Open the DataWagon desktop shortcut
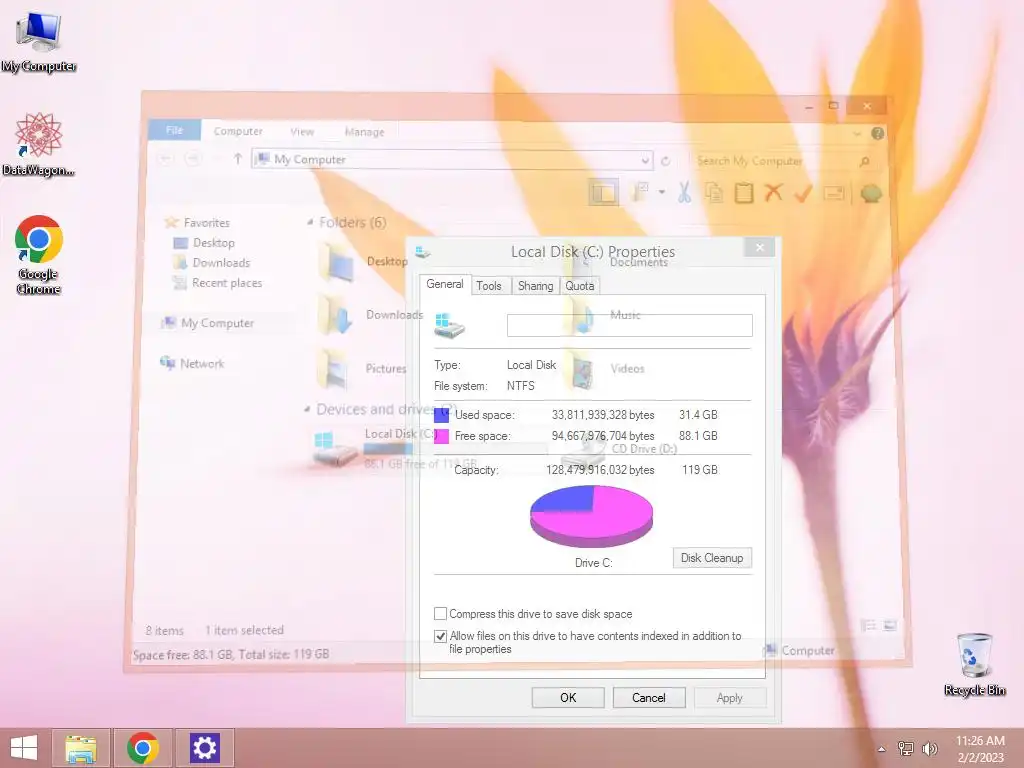 (x=39, y=144)
